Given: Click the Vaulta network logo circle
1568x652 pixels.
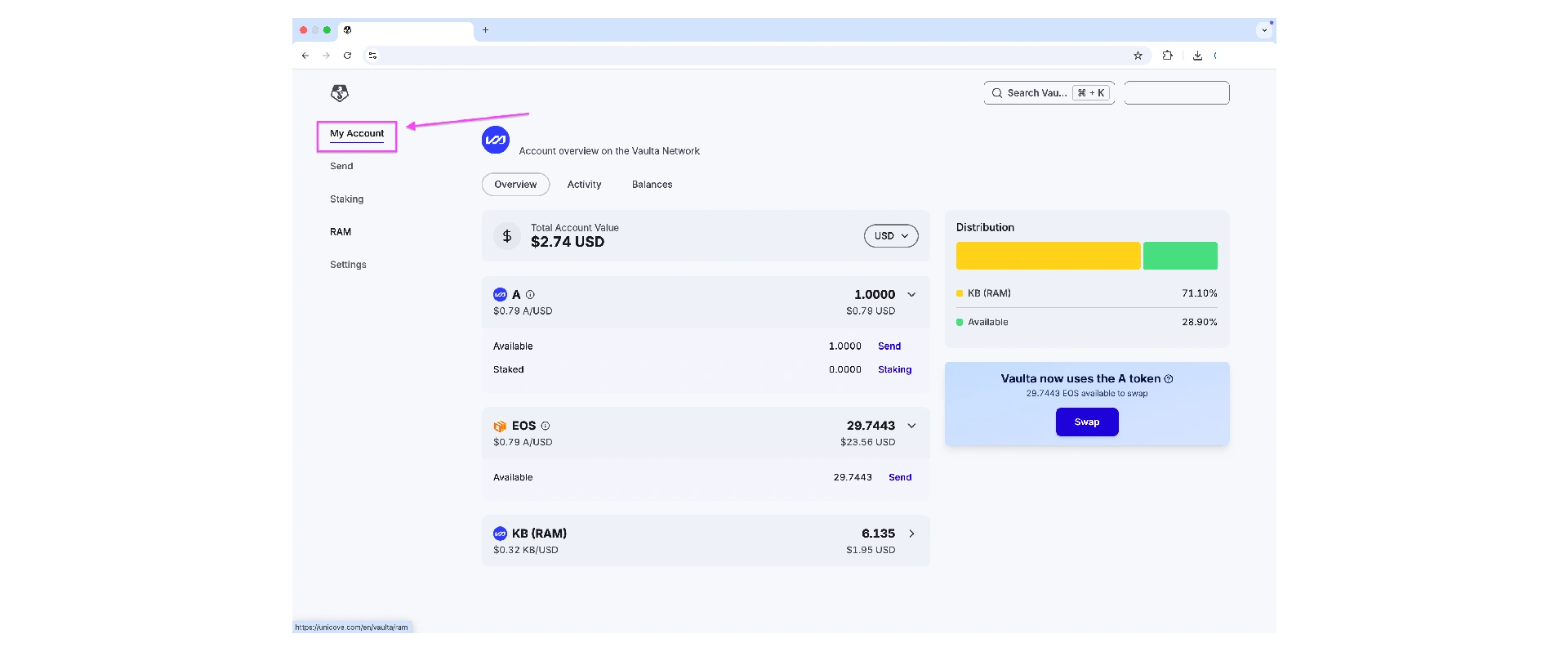Looking at the screenshot, I should [496, 140].
